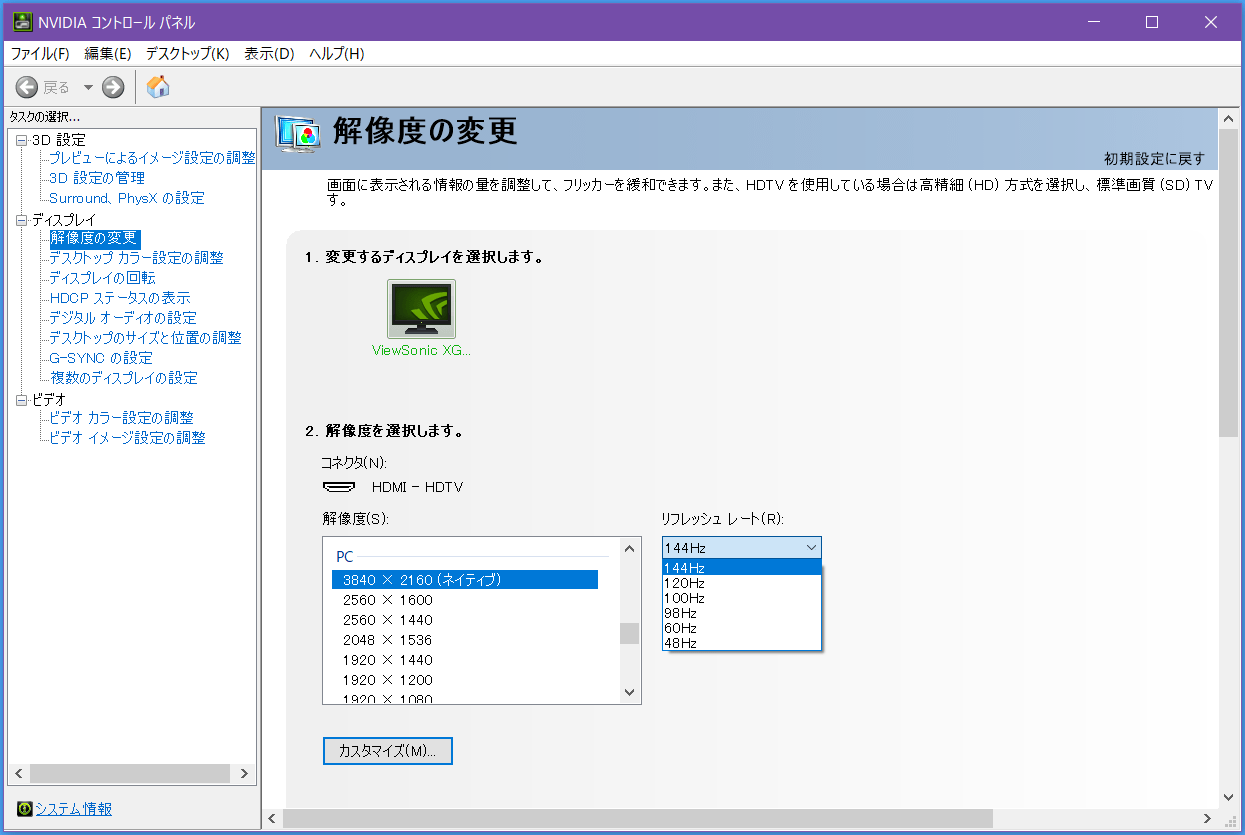Open 3D 設定の管理 page
The image size is (1245, 835).
97,178
